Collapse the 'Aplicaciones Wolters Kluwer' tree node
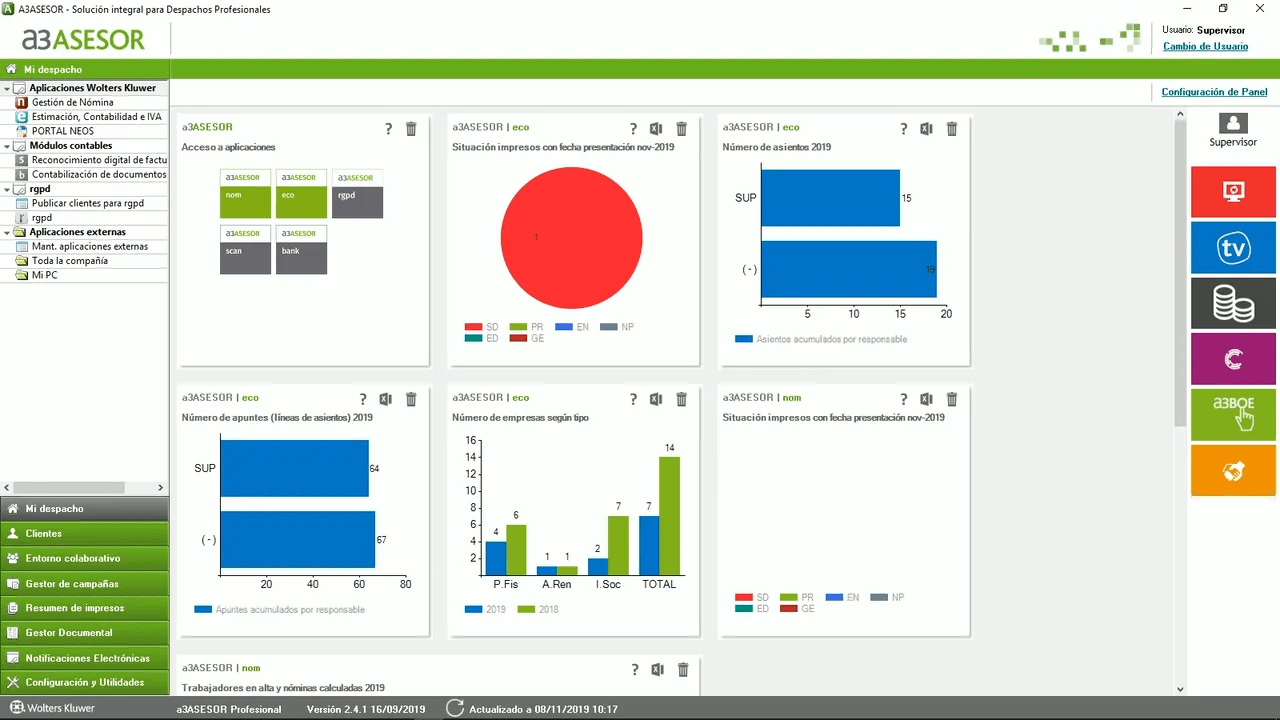This screenshot has height=720, width=1280. 7,89
